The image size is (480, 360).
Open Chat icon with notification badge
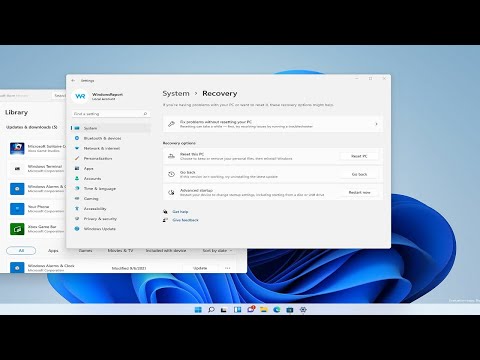[x=251, y=309]
